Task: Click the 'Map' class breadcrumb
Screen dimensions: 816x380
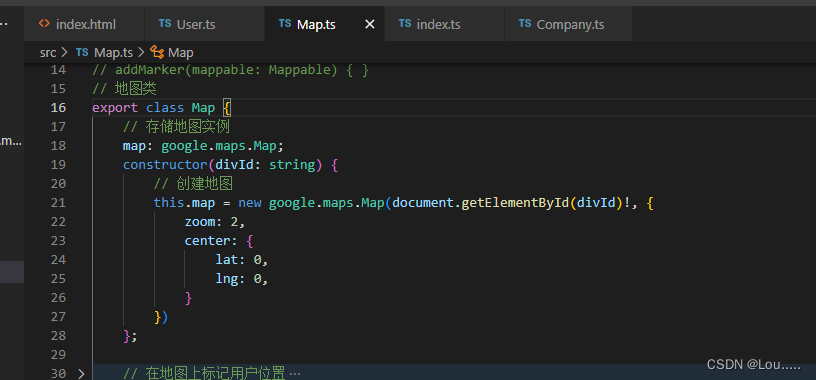Action: 181,53
